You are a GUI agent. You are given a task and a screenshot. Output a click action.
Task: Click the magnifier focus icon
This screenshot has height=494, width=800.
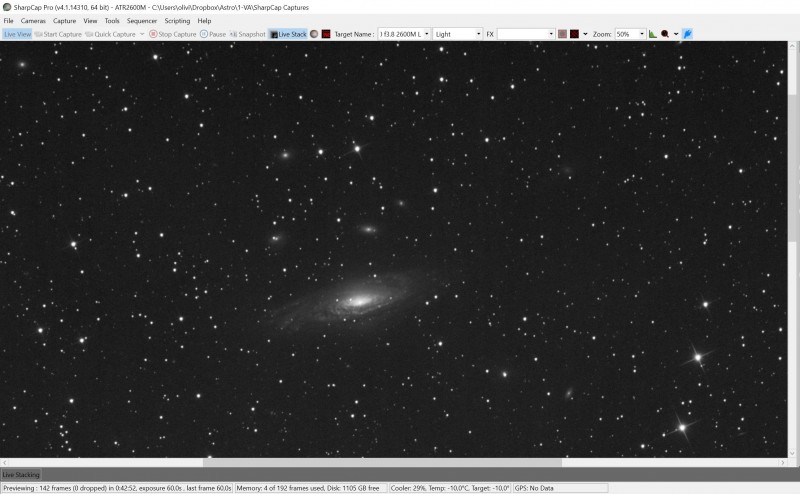pos(665,34)
